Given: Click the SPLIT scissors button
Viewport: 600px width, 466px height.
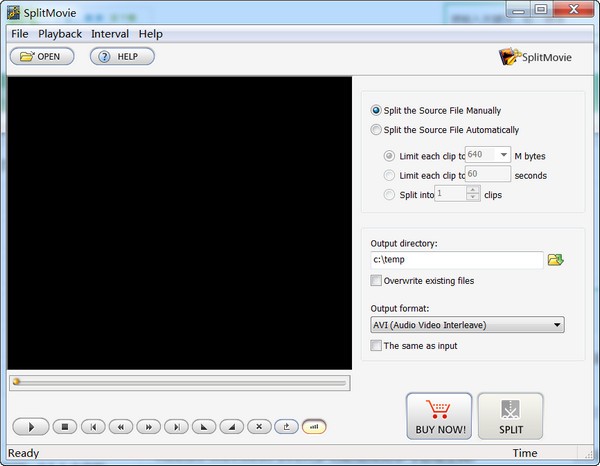Looking at the screenshot, I should [x=510, y=416].
